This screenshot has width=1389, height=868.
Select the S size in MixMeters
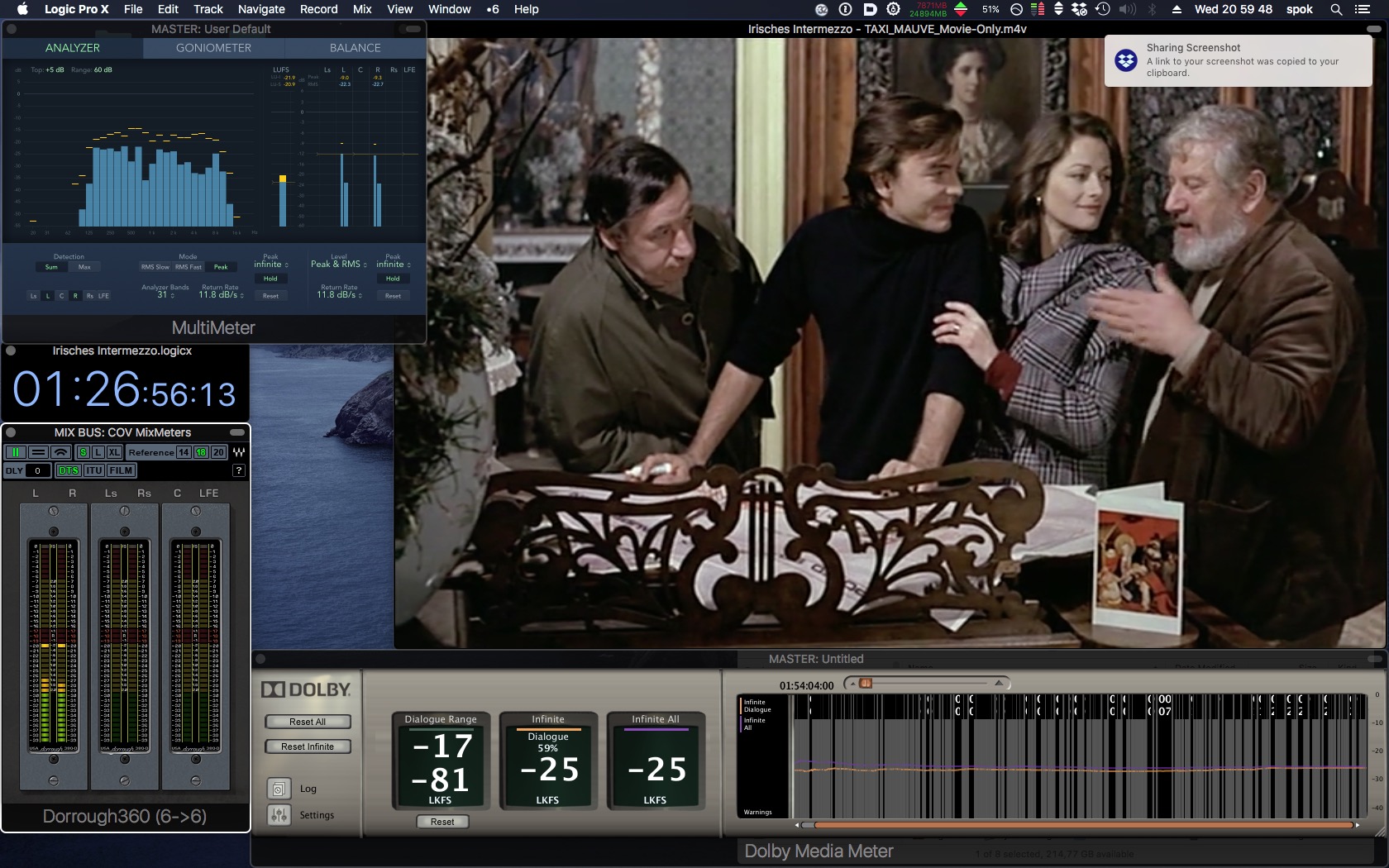click(x=83, y=452)
